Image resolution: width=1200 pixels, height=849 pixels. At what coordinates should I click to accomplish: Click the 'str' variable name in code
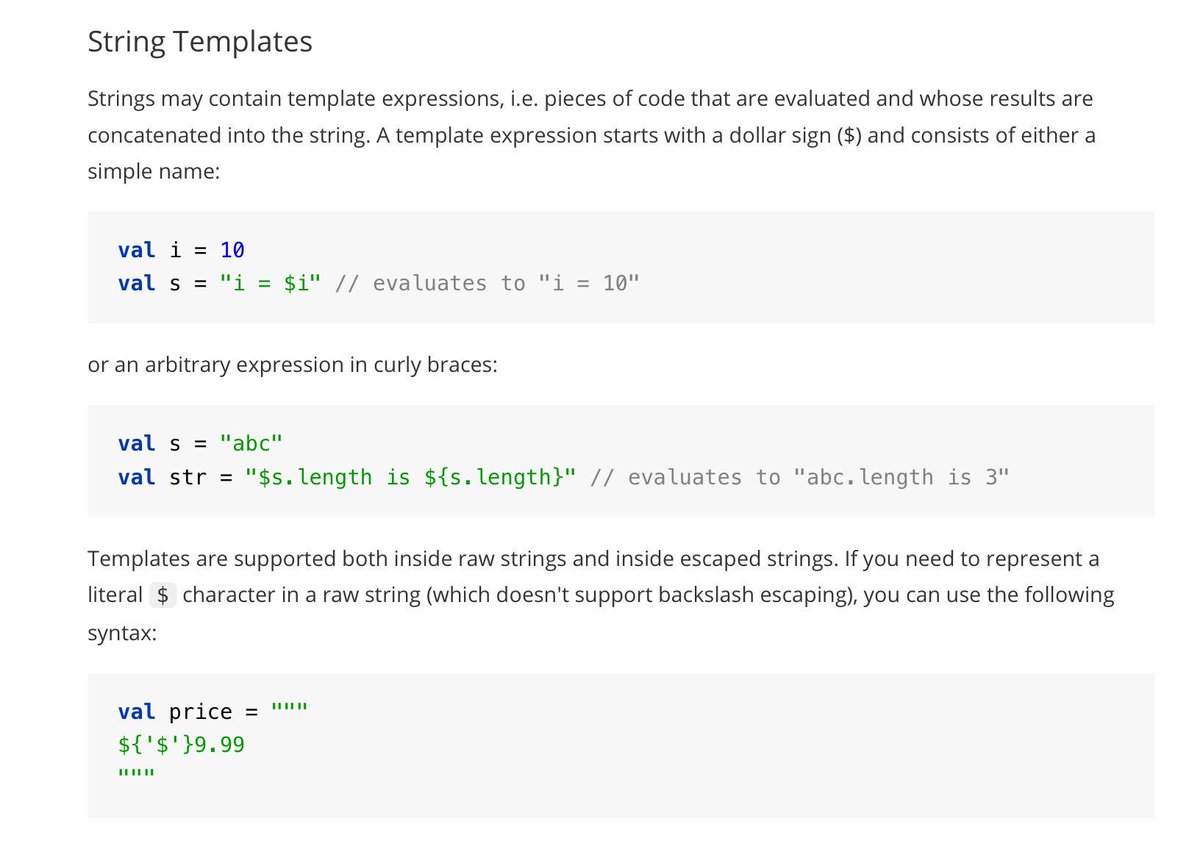click(x=187, y=478)
